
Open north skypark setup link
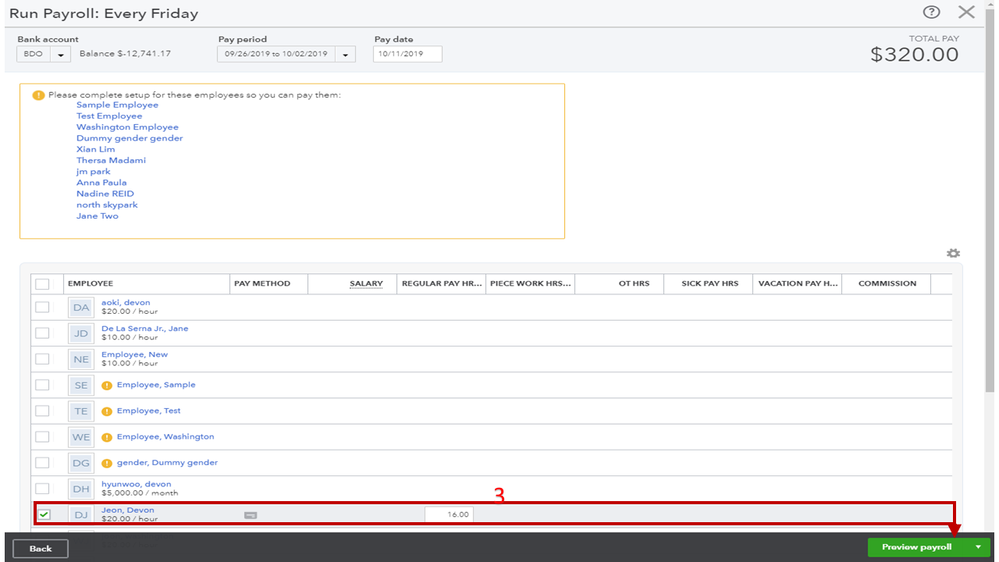107,205
